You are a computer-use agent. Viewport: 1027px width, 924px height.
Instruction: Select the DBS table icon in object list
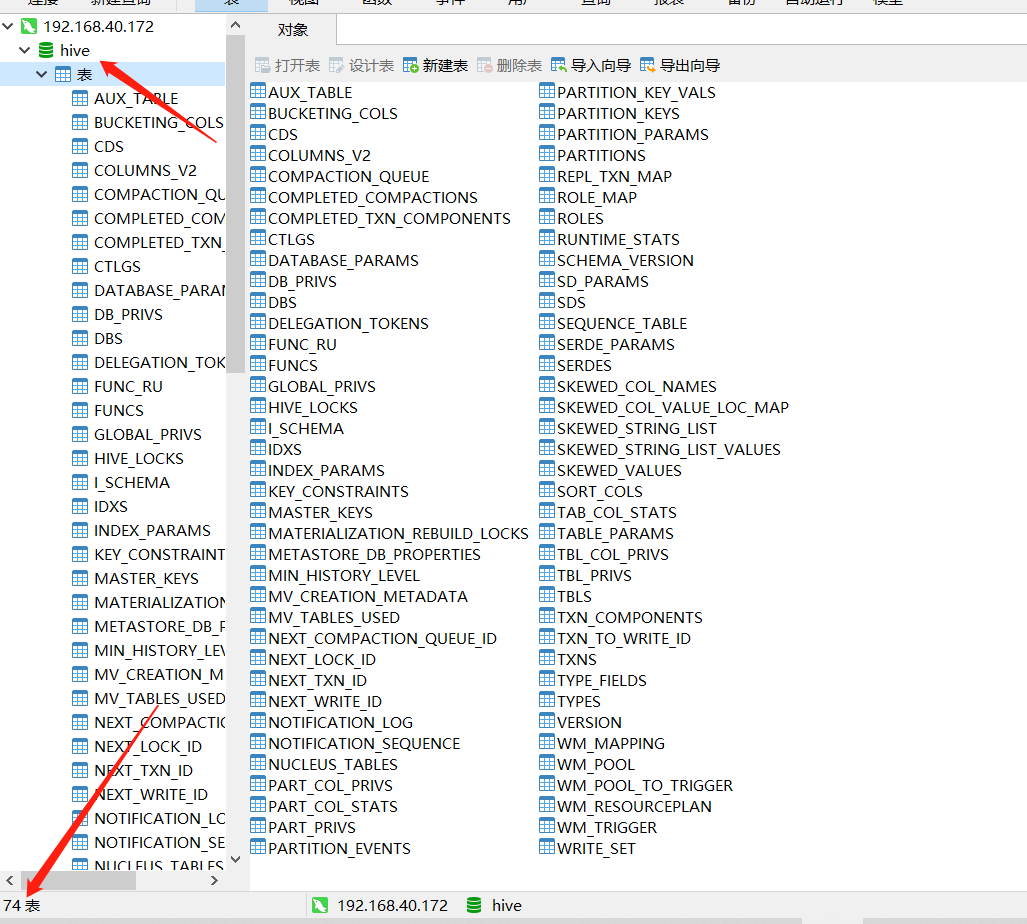point(258,301)
